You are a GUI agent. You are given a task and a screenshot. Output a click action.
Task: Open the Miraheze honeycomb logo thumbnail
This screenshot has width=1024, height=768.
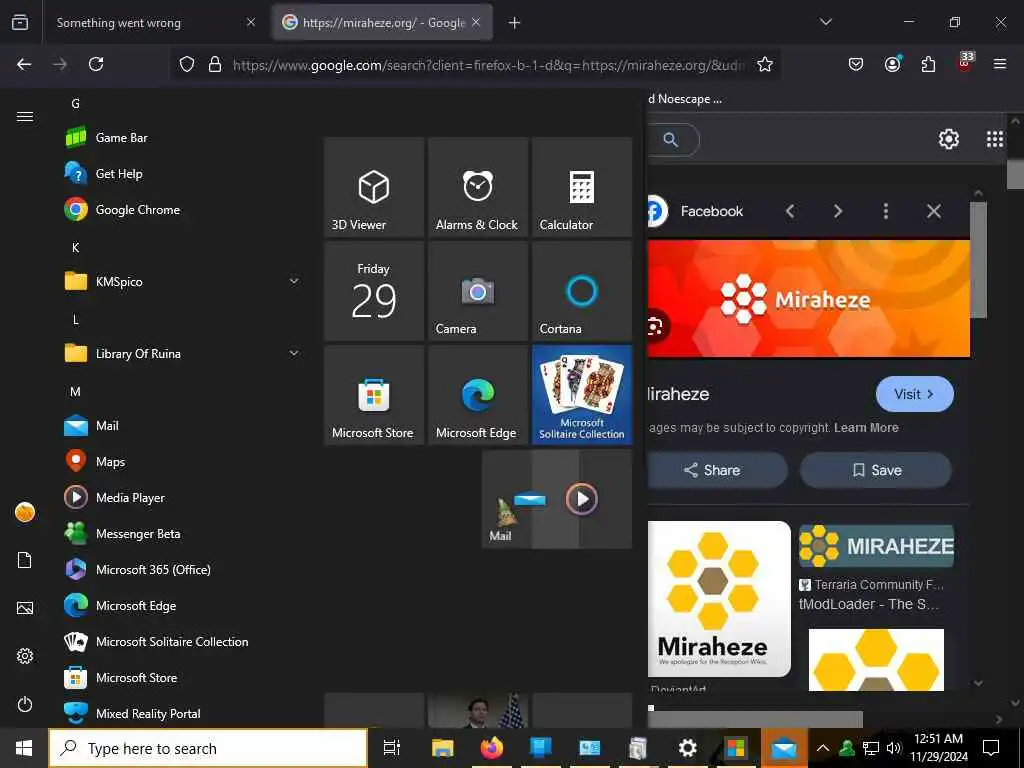pyautogui.click(x=719, y=598)
